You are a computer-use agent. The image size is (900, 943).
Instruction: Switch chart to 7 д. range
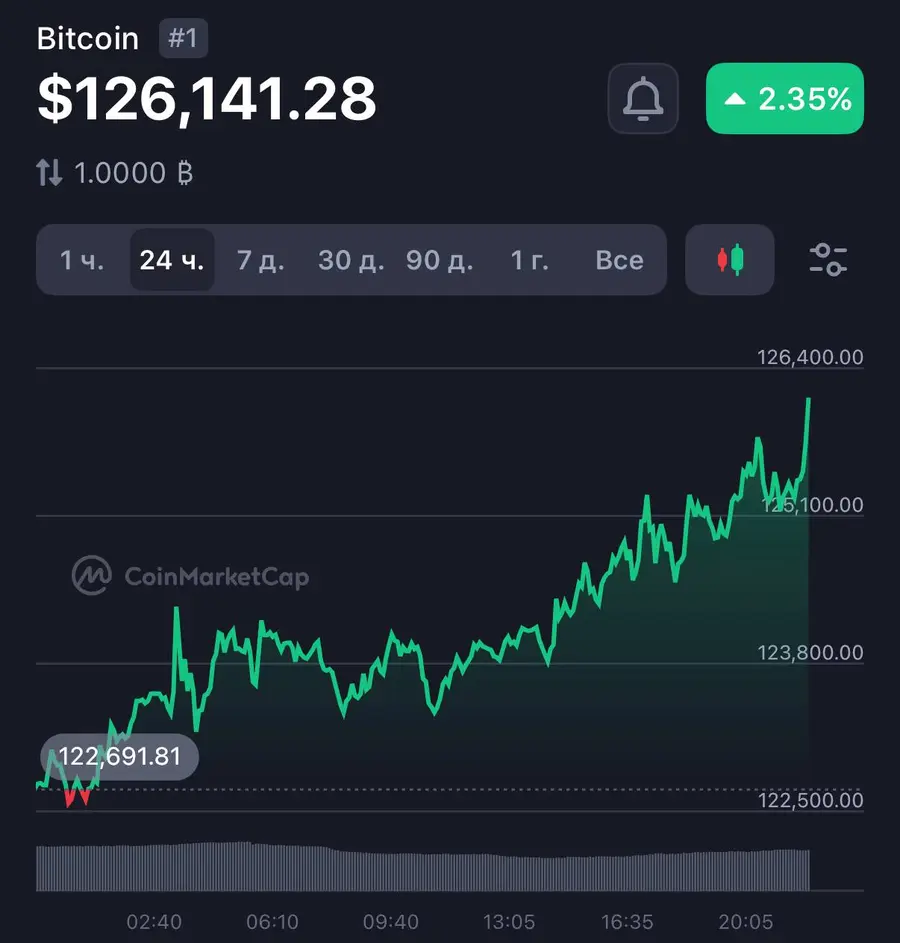pyautogui.click(x=261, y=260)
